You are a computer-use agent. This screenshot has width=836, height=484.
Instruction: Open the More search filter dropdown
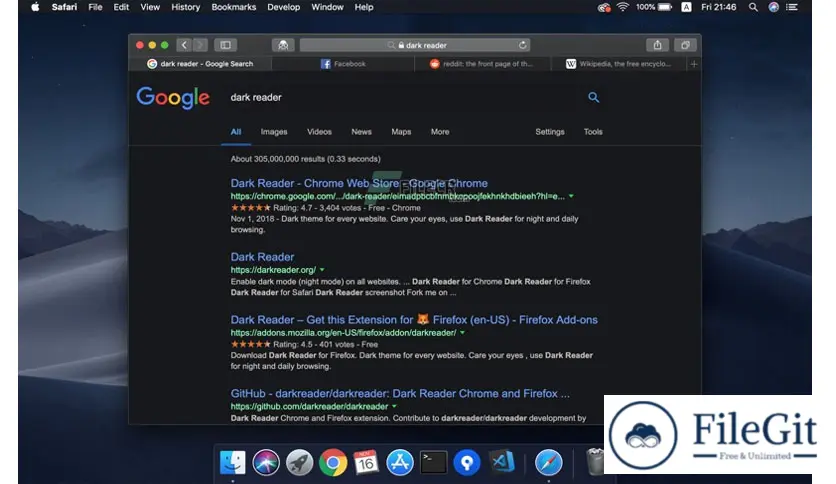(440, 132)
